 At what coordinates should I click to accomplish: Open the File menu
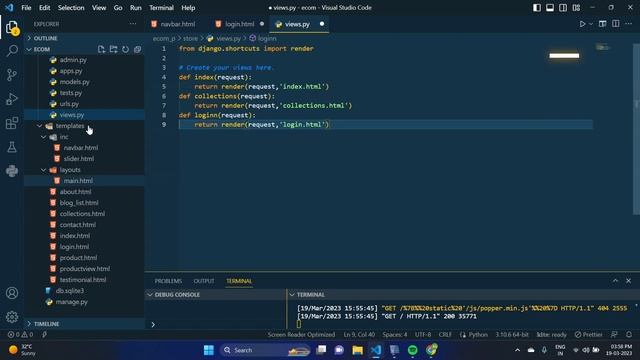[26, 8]
